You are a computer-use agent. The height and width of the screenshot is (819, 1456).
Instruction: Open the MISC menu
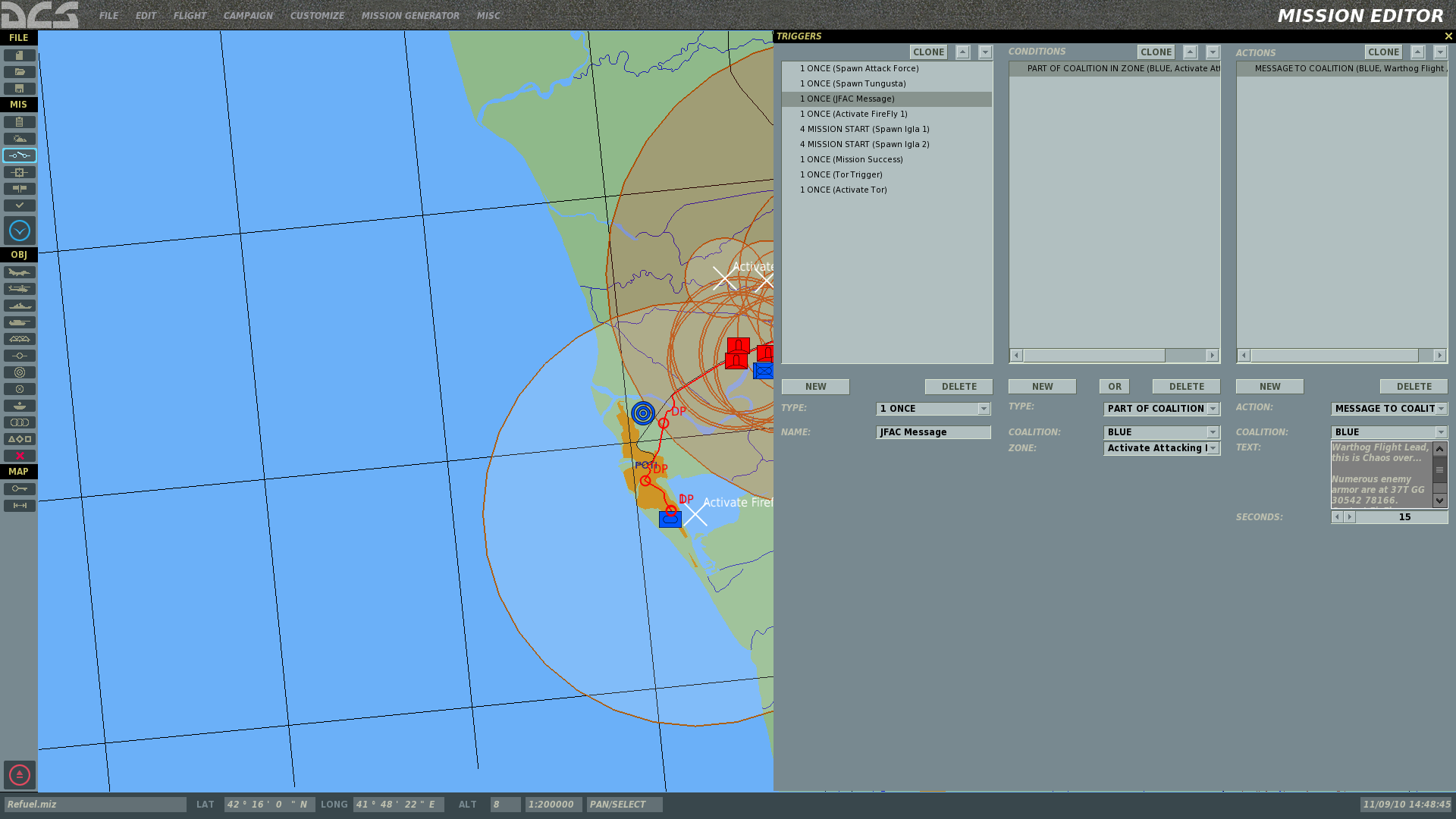coord(488,16)
